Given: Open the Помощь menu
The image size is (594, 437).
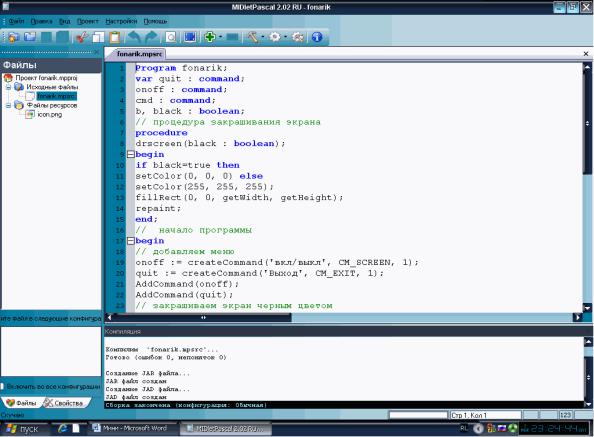Looking at the screenshot, I should pyautogui.click(x=155, y=21).
